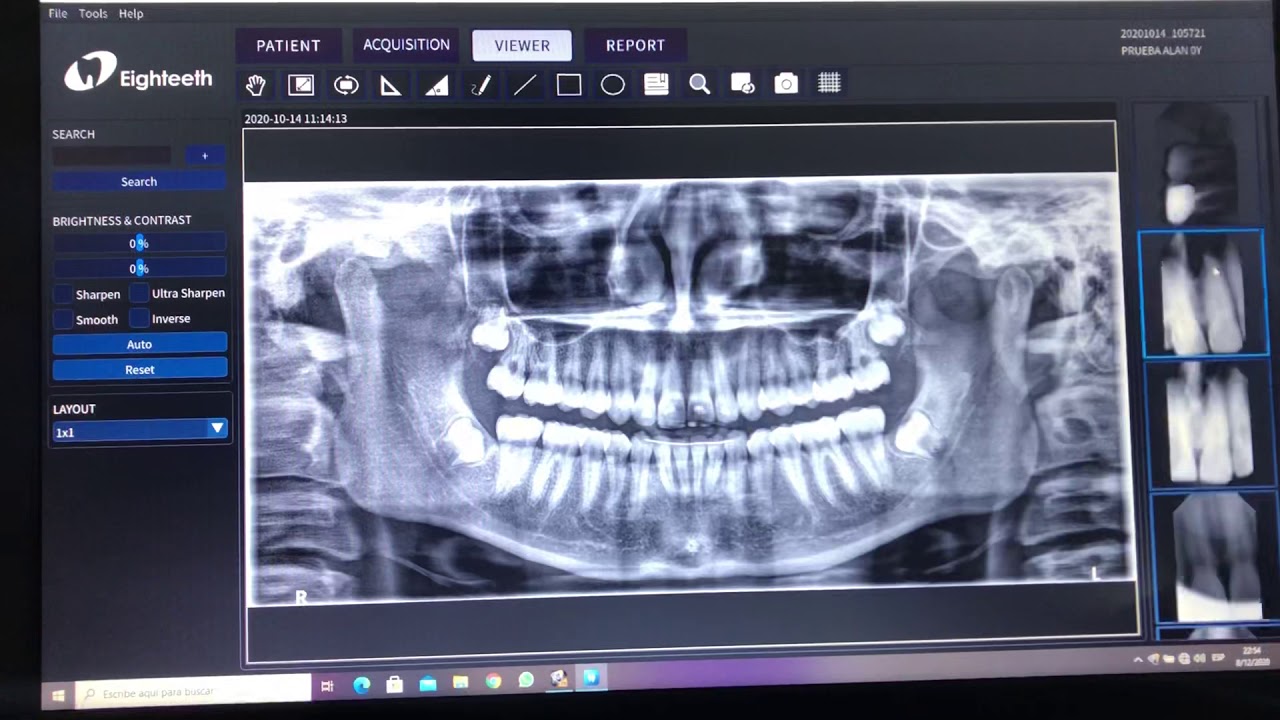
Task: Adjust the brightness slider
Action: pyautogui.click(x=139, y=243)
